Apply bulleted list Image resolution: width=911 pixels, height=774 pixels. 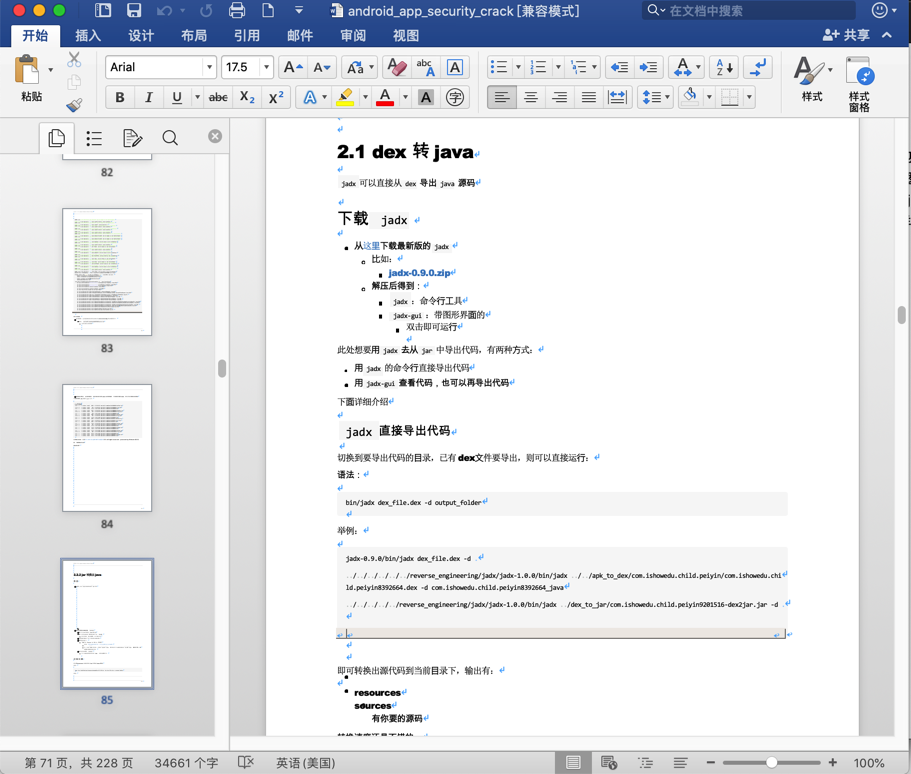pos(499,67)
